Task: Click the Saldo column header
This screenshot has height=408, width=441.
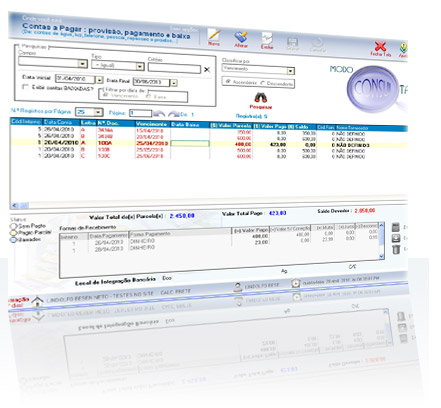Action: pos(302,126)
